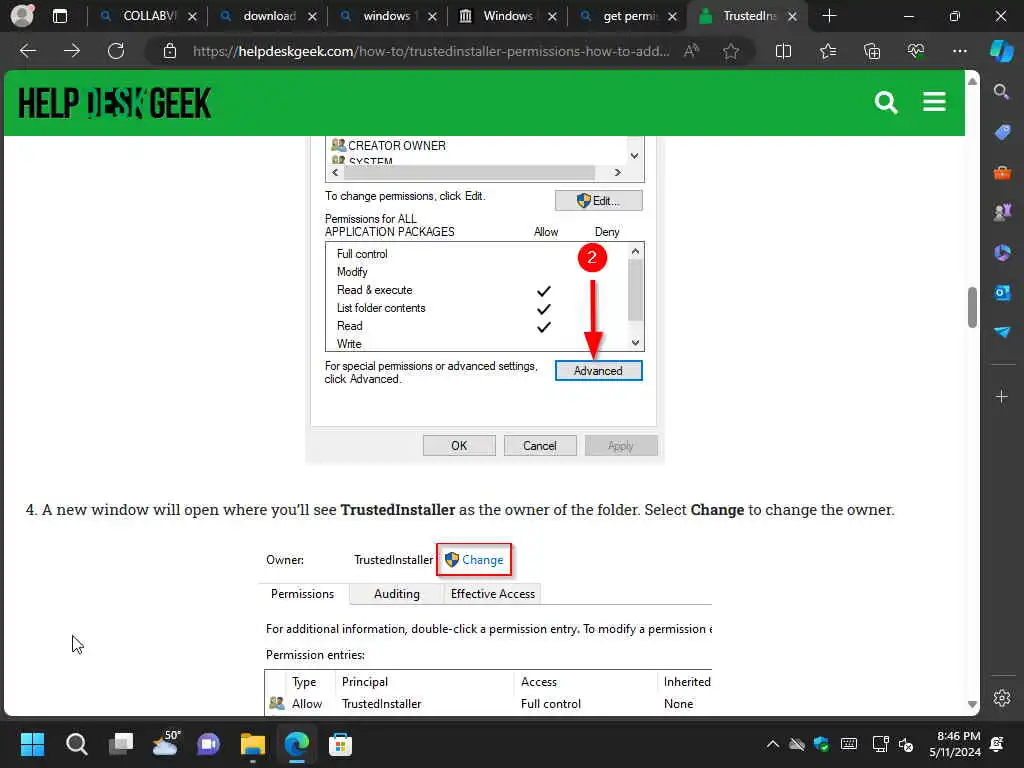Open the weather widget showing 50°
The width and height of the screenshot is (1024, 768).
click(x=165, y=744)
